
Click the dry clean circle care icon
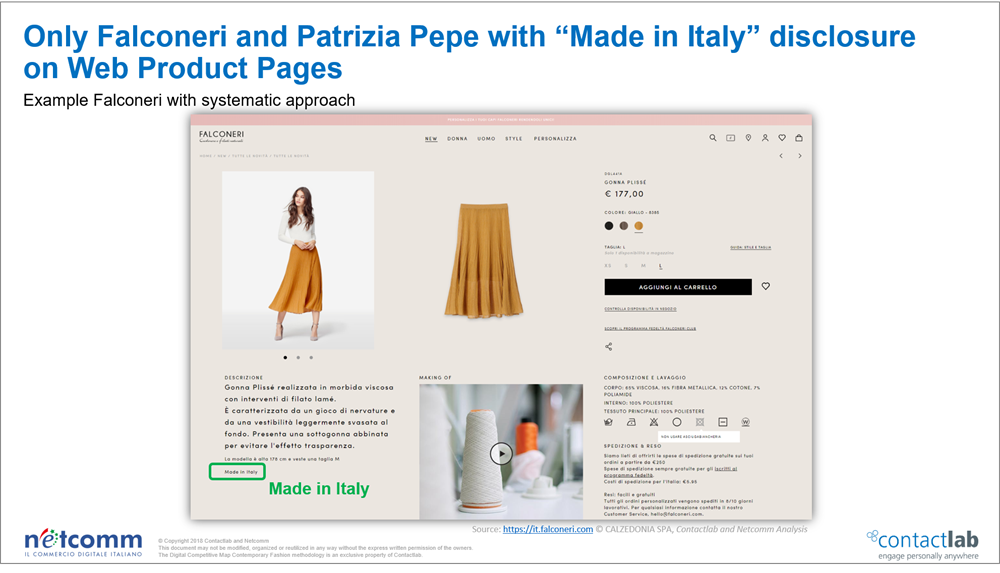[x=677, y=422]
